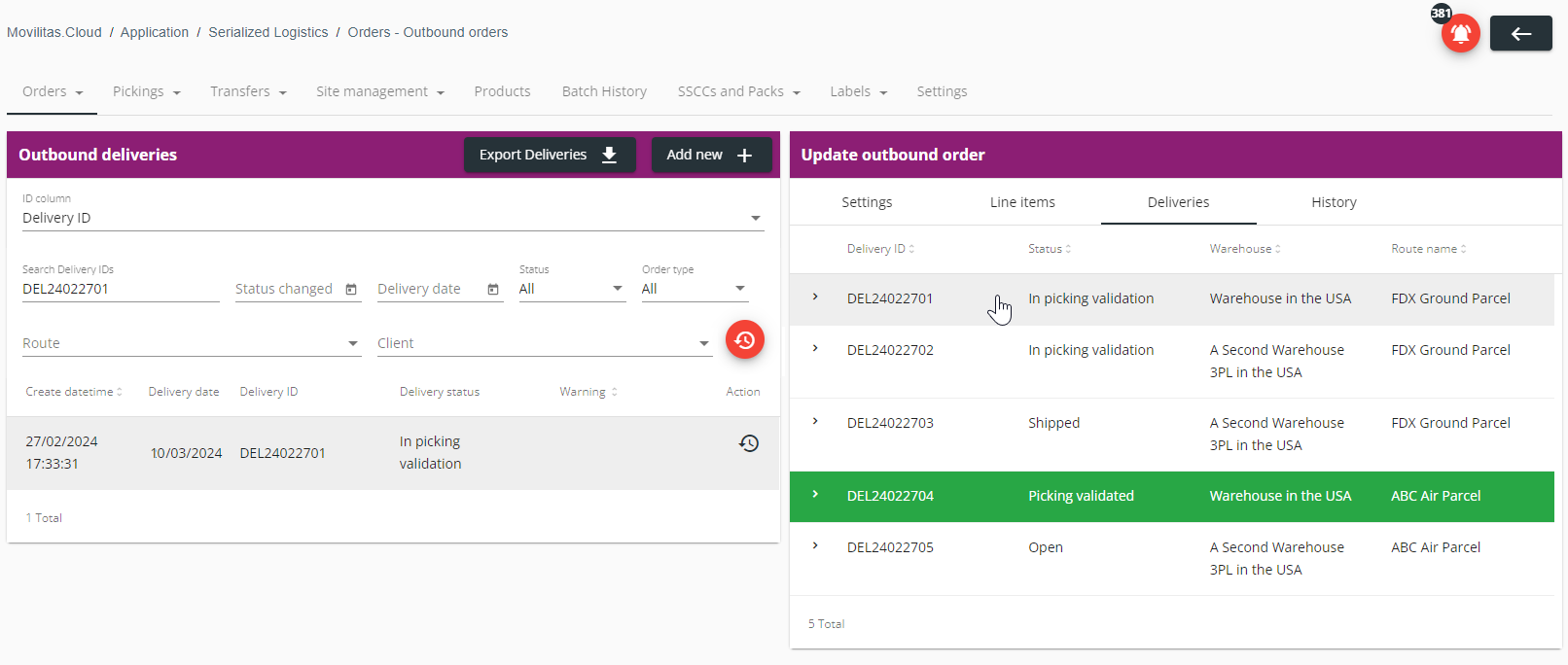
Task: Expand row DEL24022703 chevron
Action: (x=815, y=421)
